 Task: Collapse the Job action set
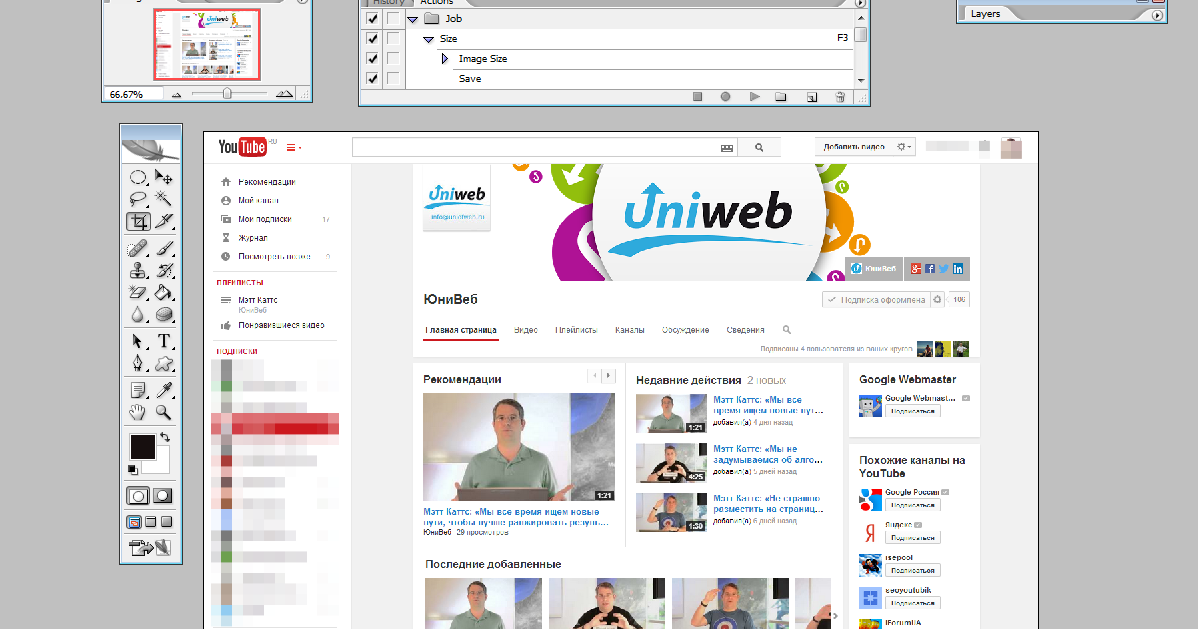click(x=413, y=19)
